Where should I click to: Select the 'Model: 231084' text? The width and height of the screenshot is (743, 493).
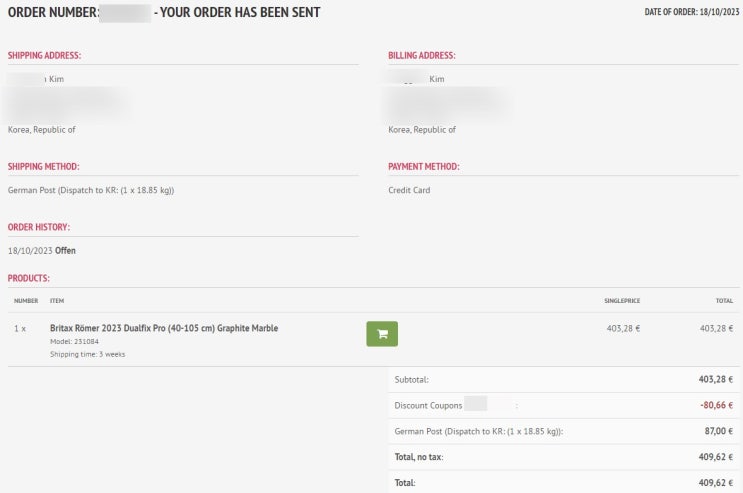click(x=74, y=341)
